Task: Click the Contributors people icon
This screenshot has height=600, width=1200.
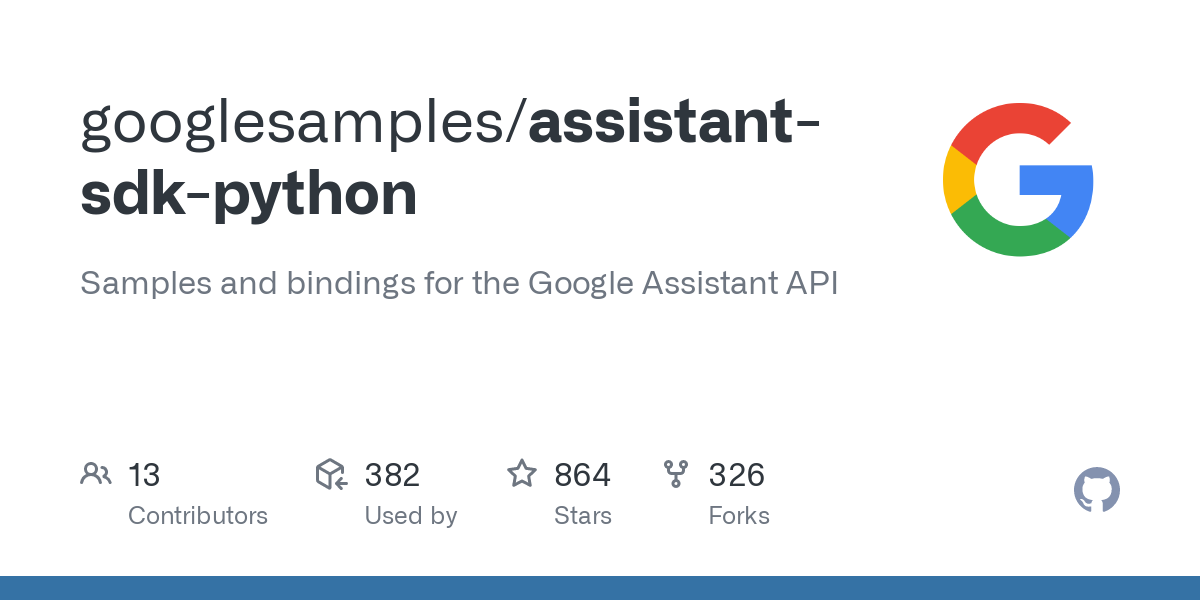Action: pyautogui.click(x=95, y=474)
